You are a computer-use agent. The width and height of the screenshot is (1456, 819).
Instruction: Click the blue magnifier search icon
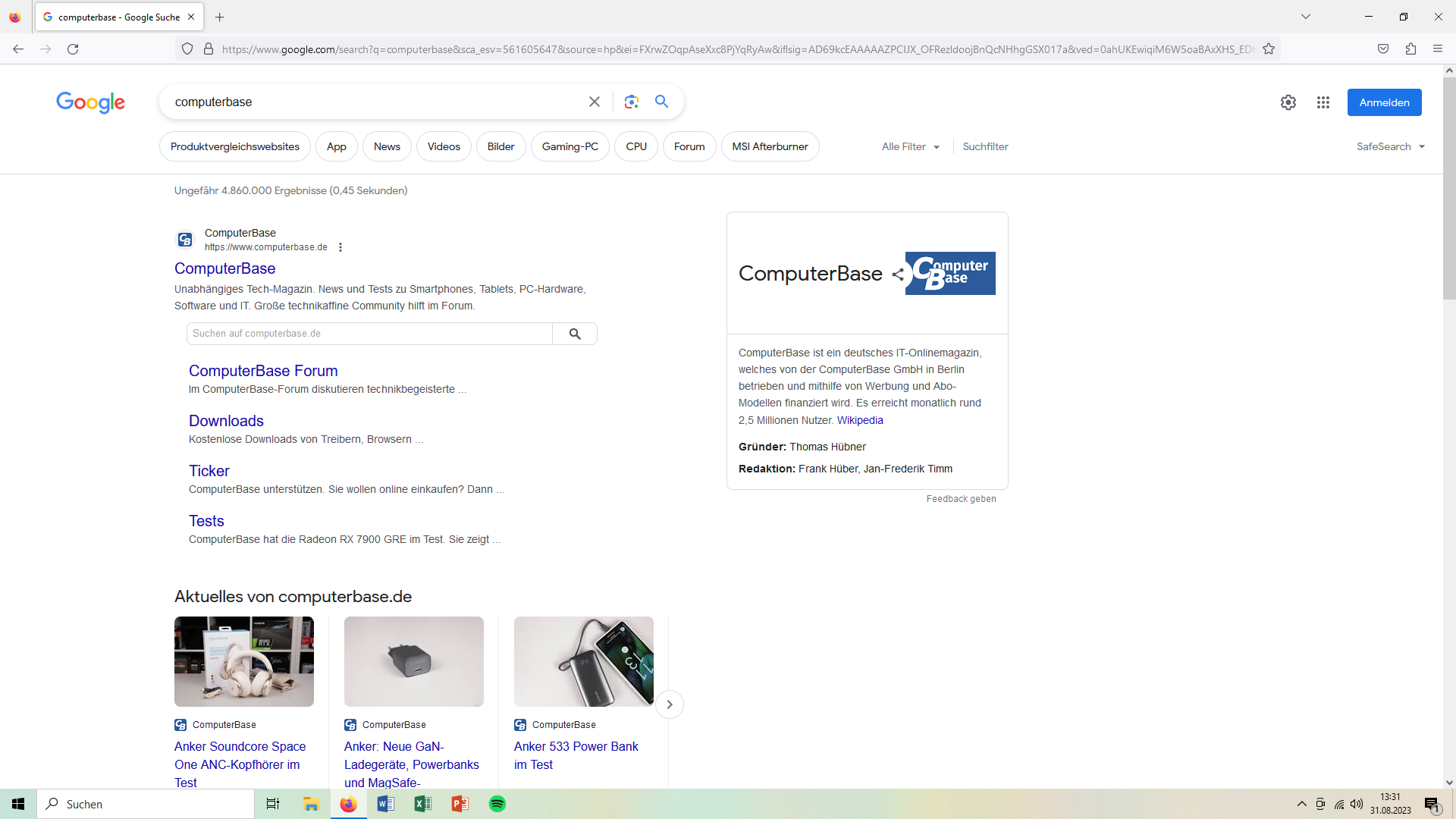pos(661,102)
